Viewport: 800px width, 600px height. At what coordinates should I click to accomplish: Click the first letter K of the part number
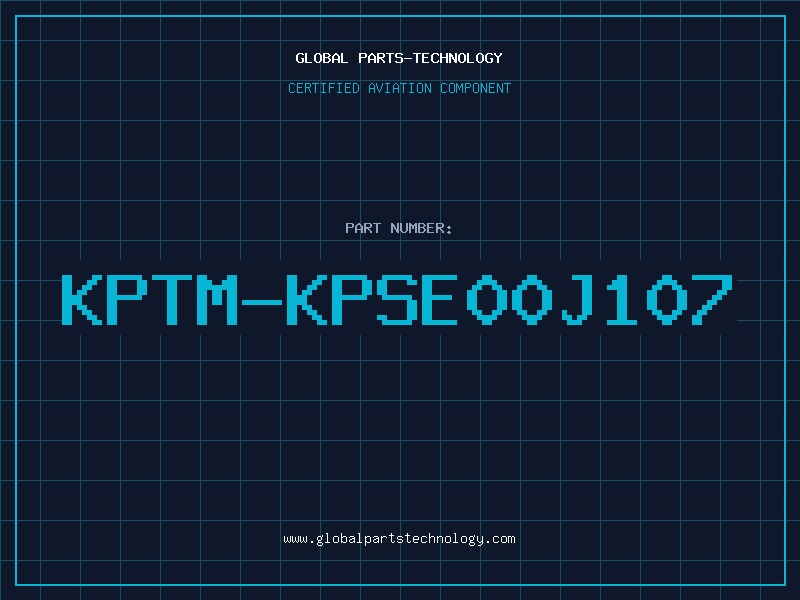click(x=82, y=299)
